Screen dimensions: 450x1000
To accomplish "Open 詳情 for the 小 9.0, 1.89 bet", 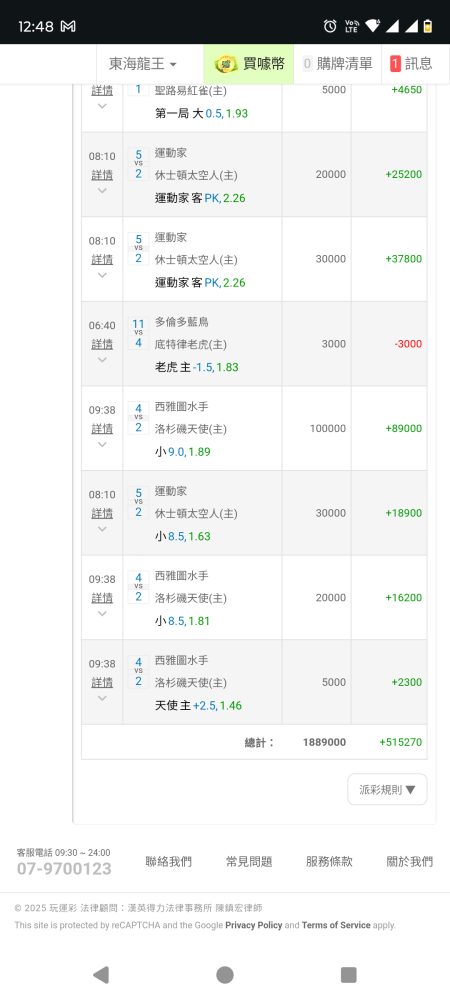I will [102, 429].
